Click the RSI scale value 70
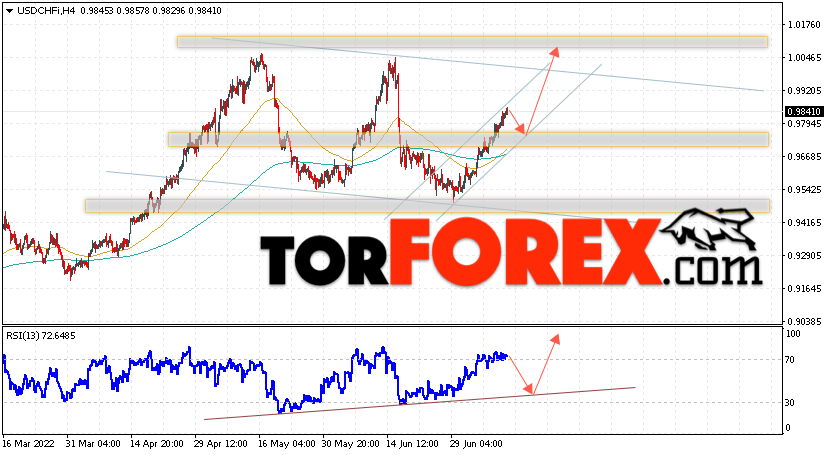 (790, 359)
